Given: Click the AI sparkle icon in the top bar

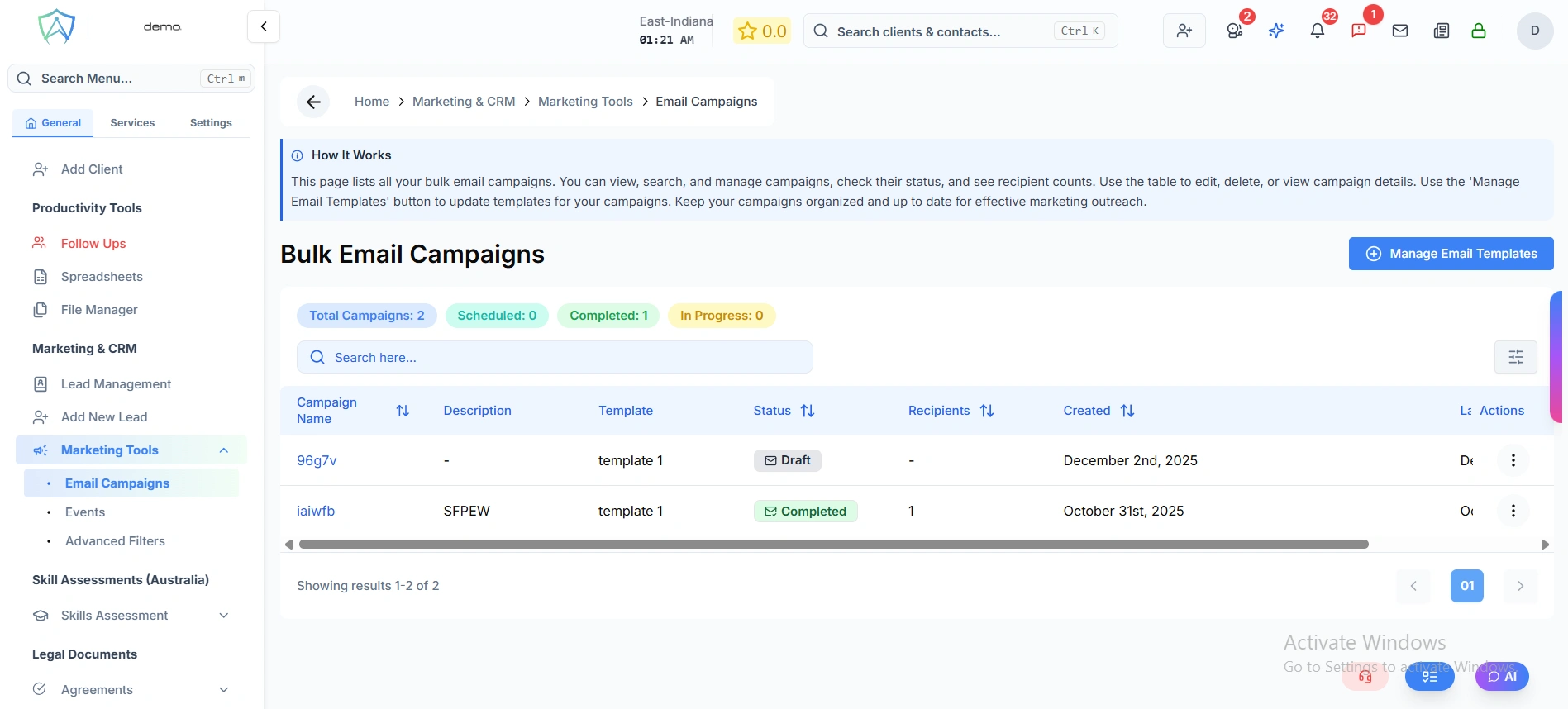Looking at the screenshot, I should (x=1276, y=31).
